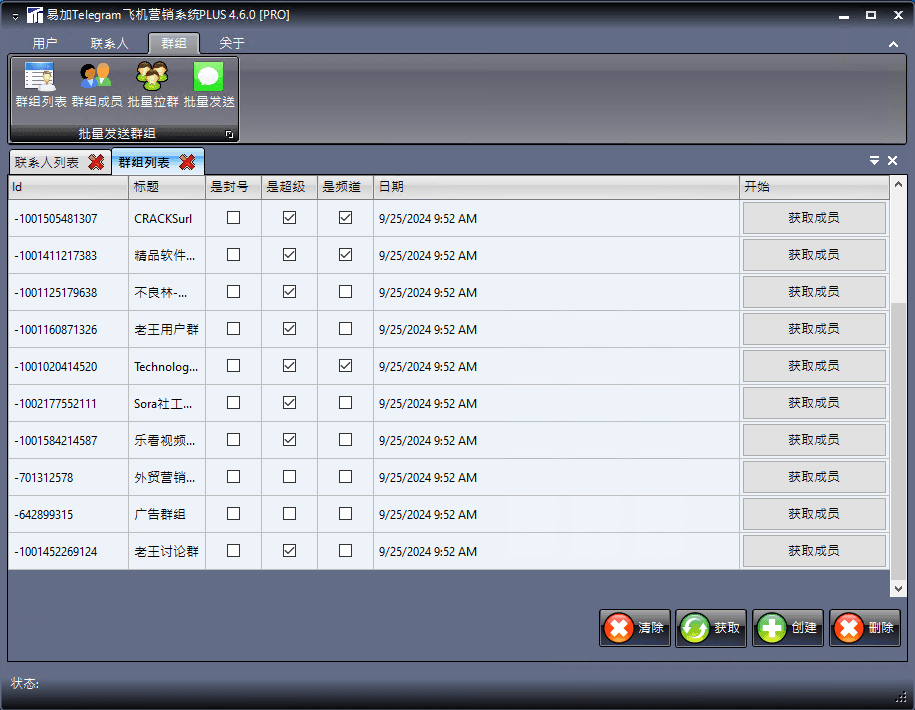This screenshot has width=915, height=710.
Task: Click the 删除 button
Action: tap(865, 628)
